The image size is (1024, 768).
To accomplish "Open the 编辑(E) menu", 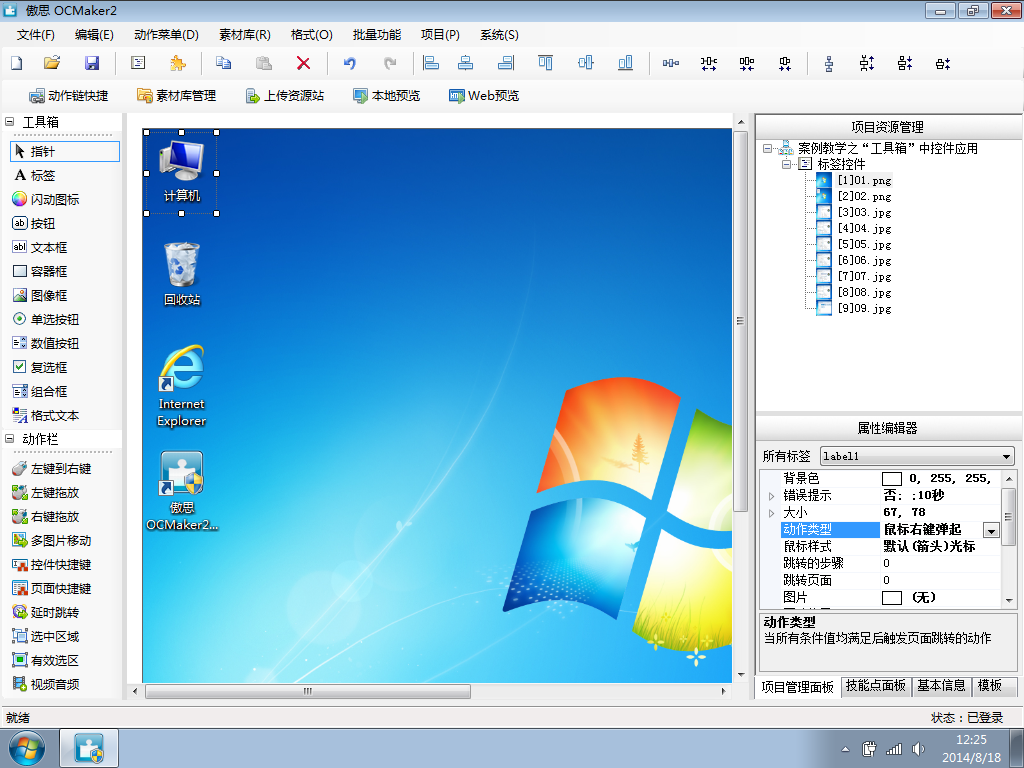I will (94, 35).
